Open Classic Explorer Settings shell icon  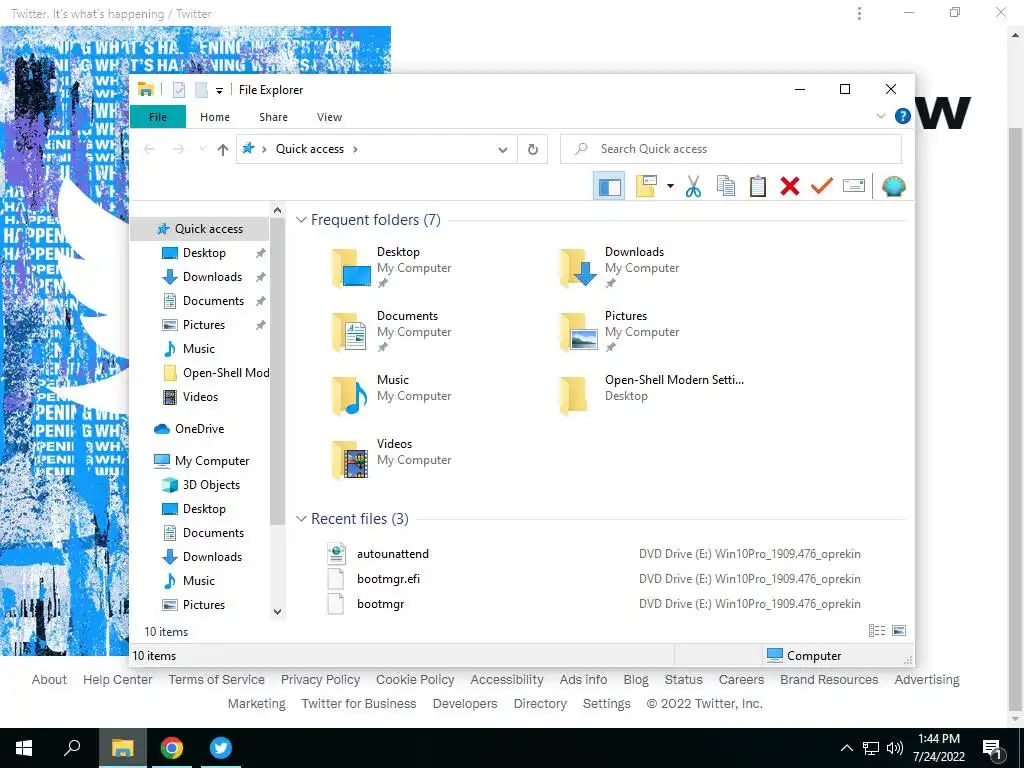click(x=893, y=187)
